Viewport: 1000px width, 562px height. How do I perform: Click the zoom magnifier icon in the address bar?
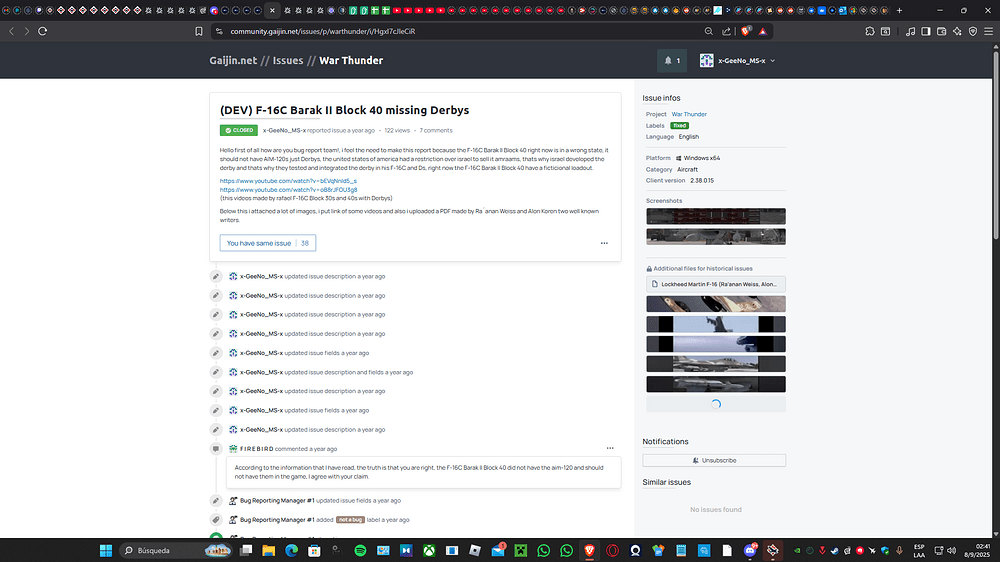point(709,31)
